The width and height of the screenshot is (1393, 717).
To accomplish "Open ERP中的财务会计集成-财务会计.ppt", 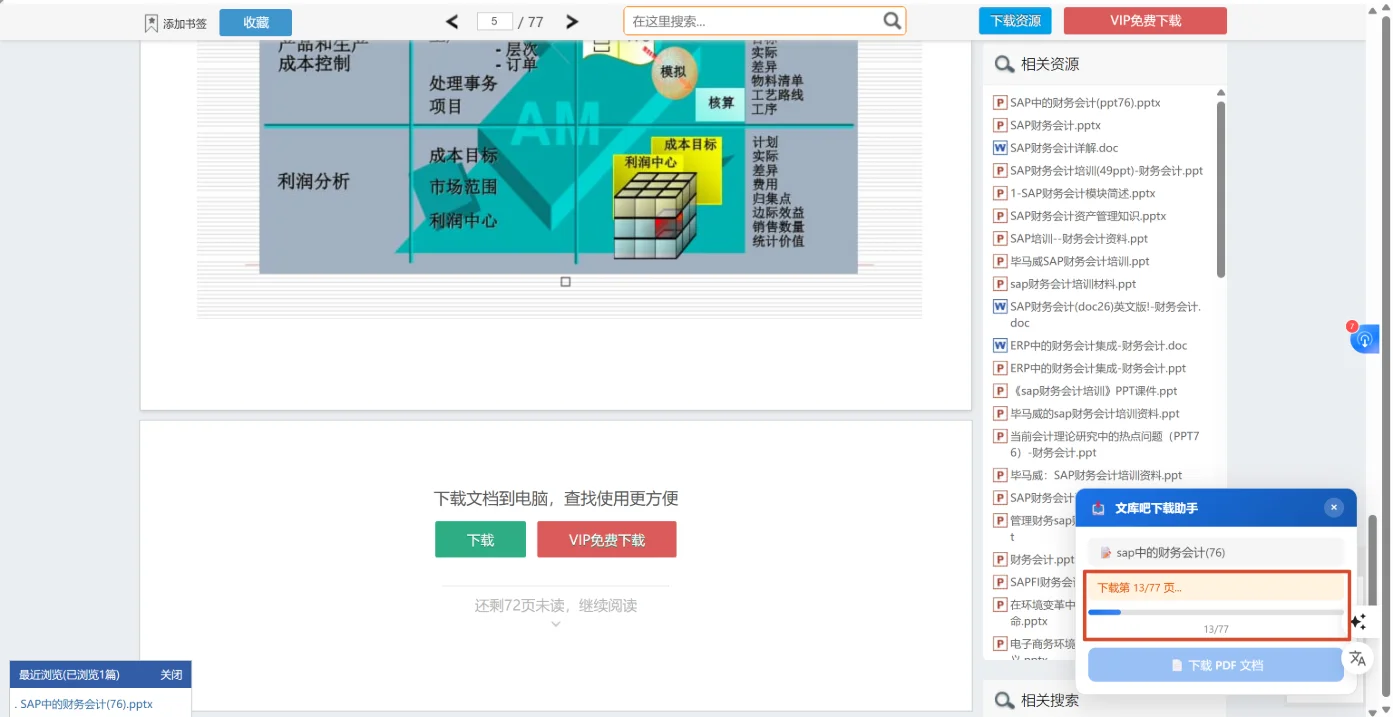I will click(1098, 369).
